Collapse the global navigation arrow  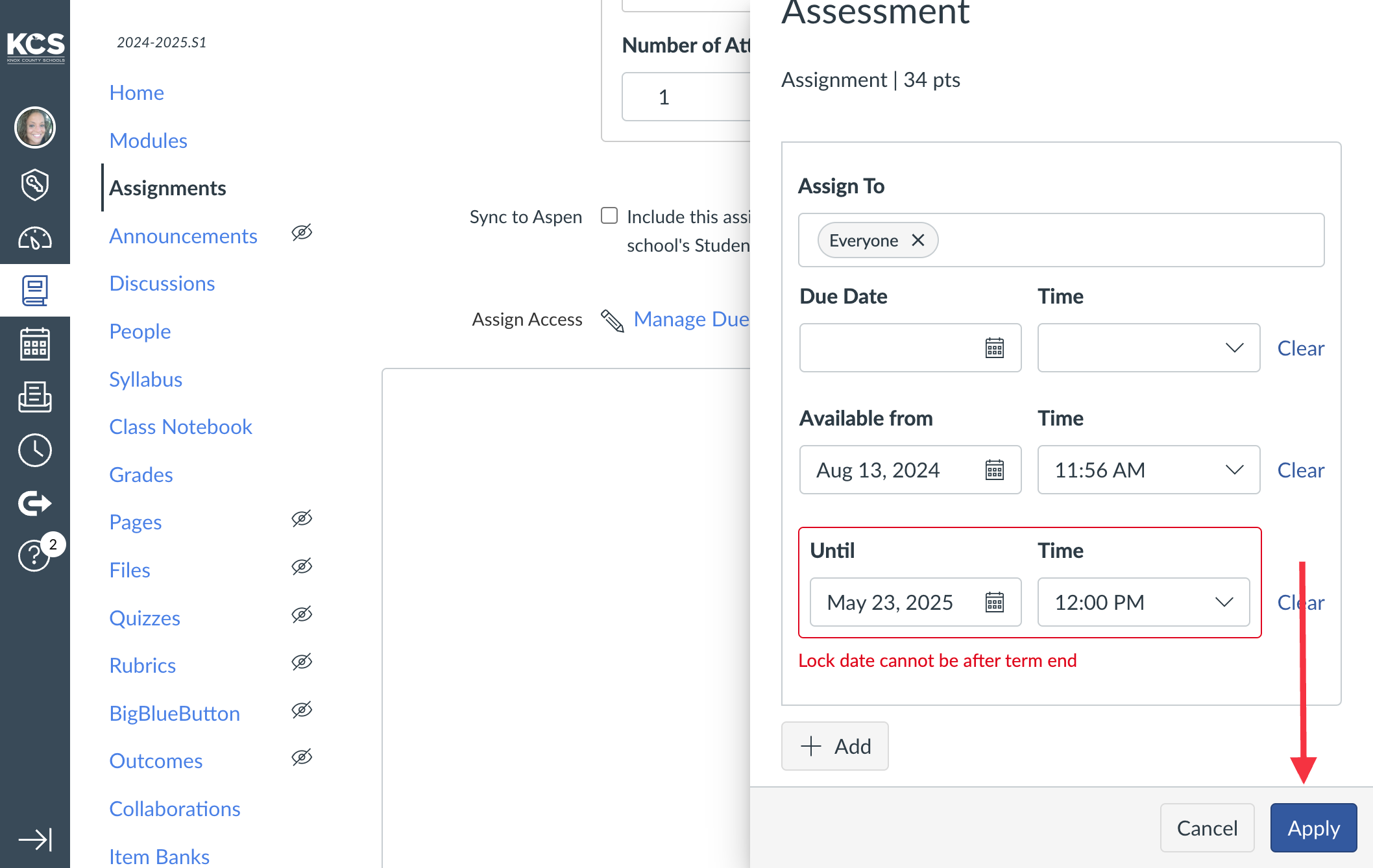35,839
